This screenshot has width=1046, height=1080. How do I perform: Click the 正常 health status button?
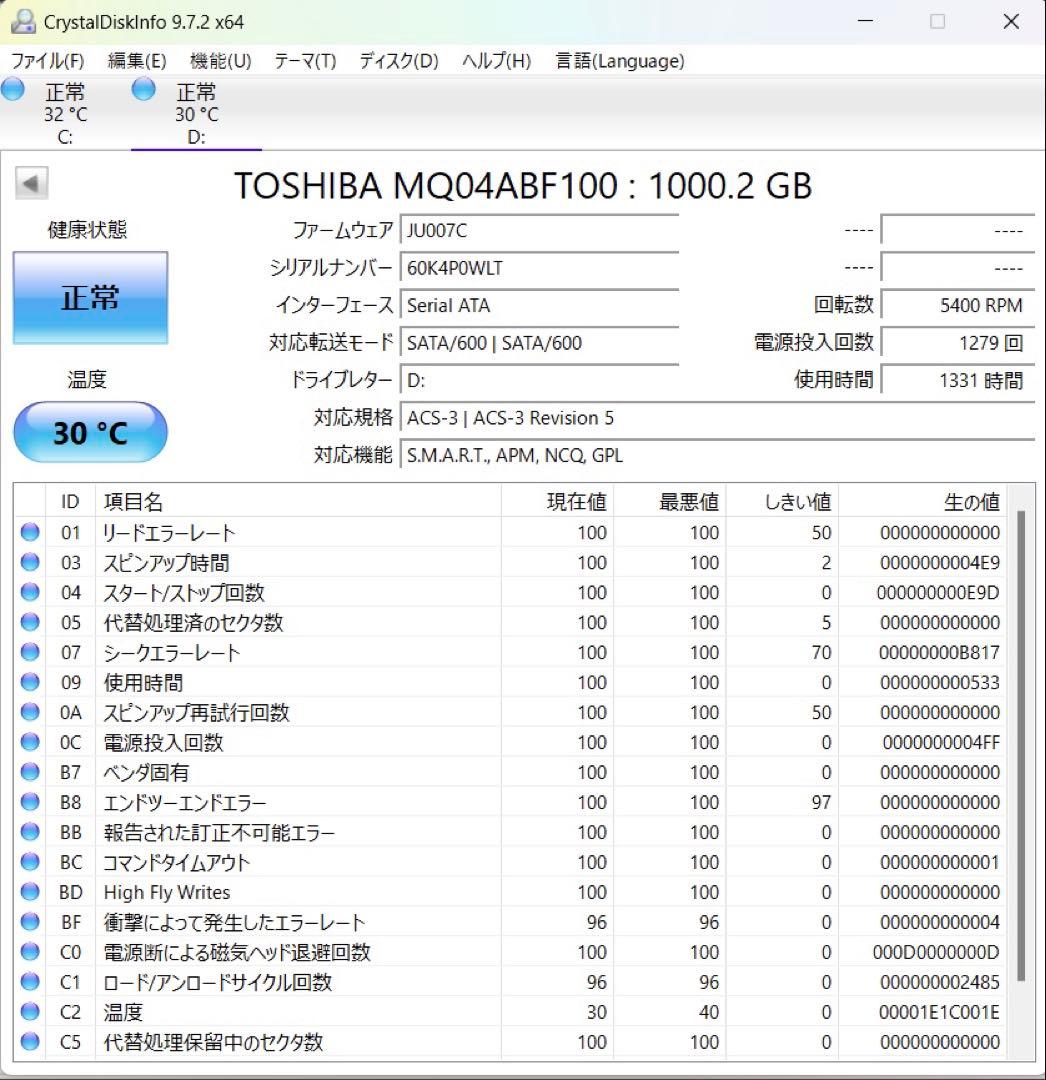(90, 296)
